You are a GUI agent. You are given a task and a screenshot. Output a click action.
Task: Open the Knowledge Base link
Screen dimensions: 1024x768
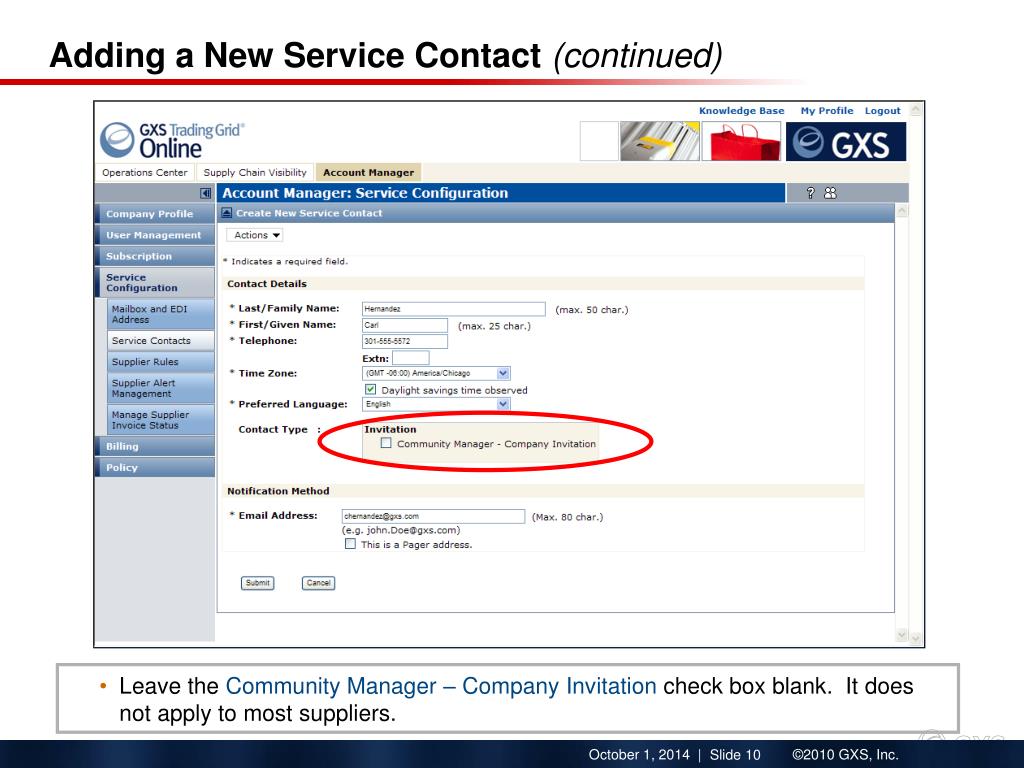tap(741, 110)
